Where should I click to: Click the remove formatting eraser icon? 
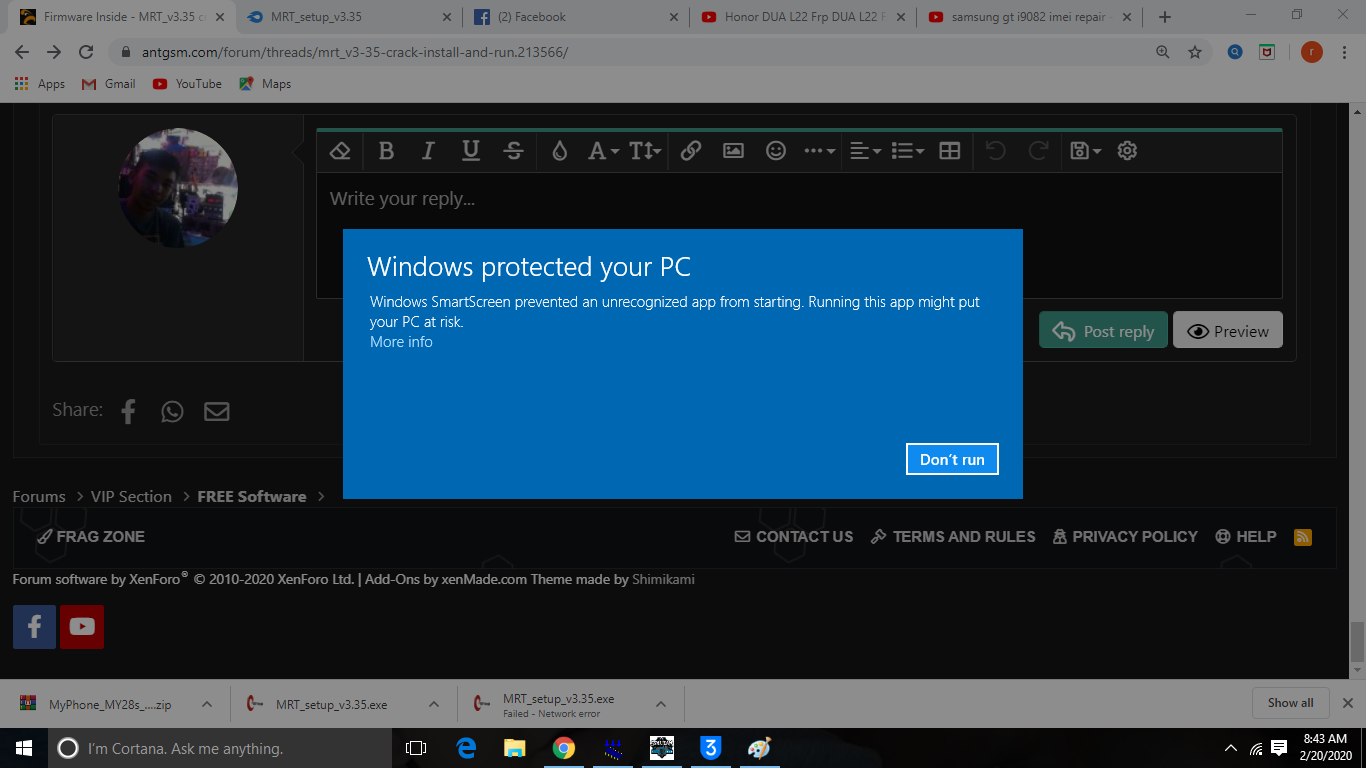340,151
